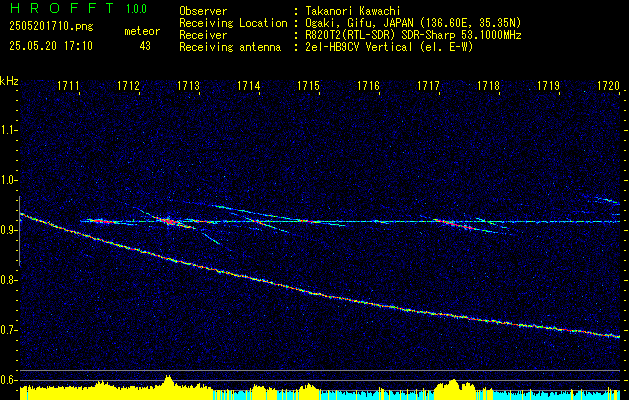Image resolution: width=629 pixels, height=400 pixels.
Task: Click the 1720 time axis marker
Action: tap(609, 85)
